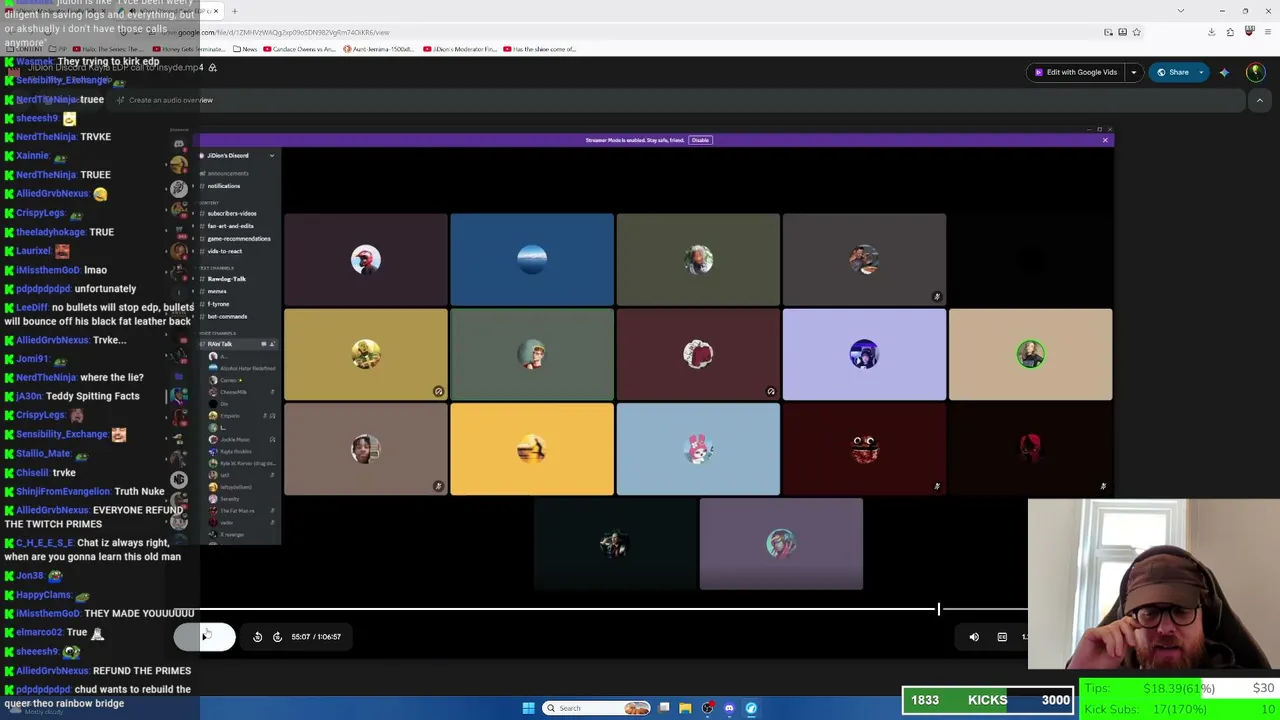Screen dimensions: 1280x720
Task: Open the Windows Start menu
Action: (528, 708)
